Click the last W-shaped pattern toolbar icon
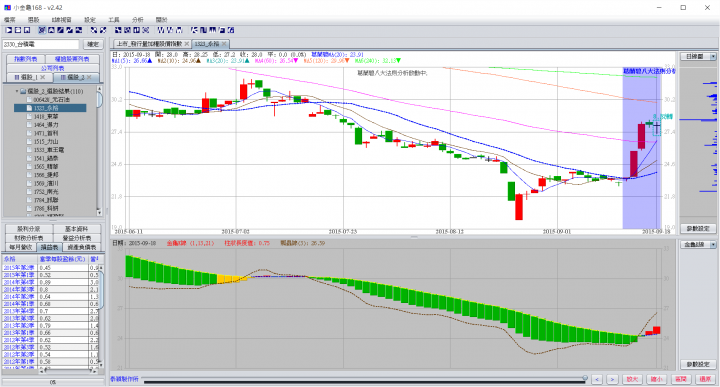 (179, 30)
